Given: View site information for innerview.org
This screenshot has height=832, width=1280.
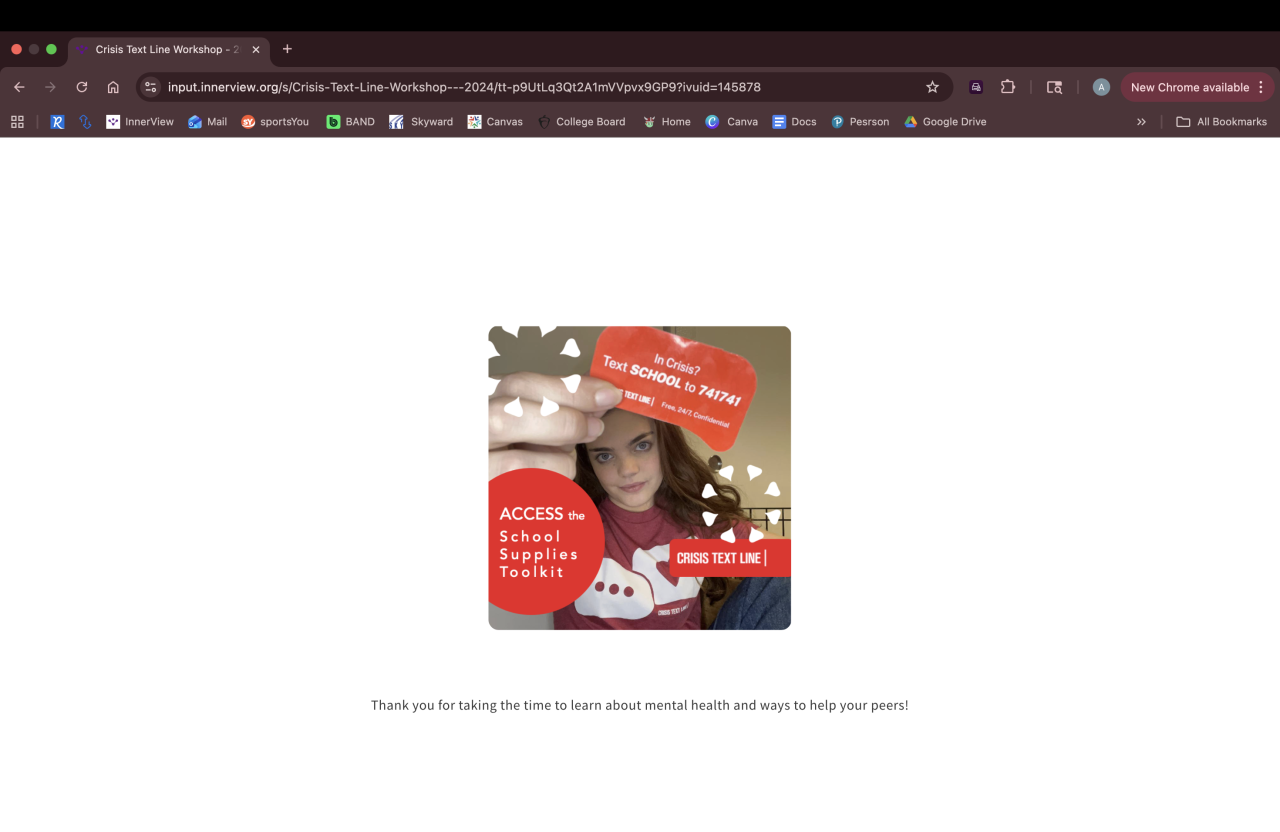Looking at the screenshot, I should click(x=150, y=87).
